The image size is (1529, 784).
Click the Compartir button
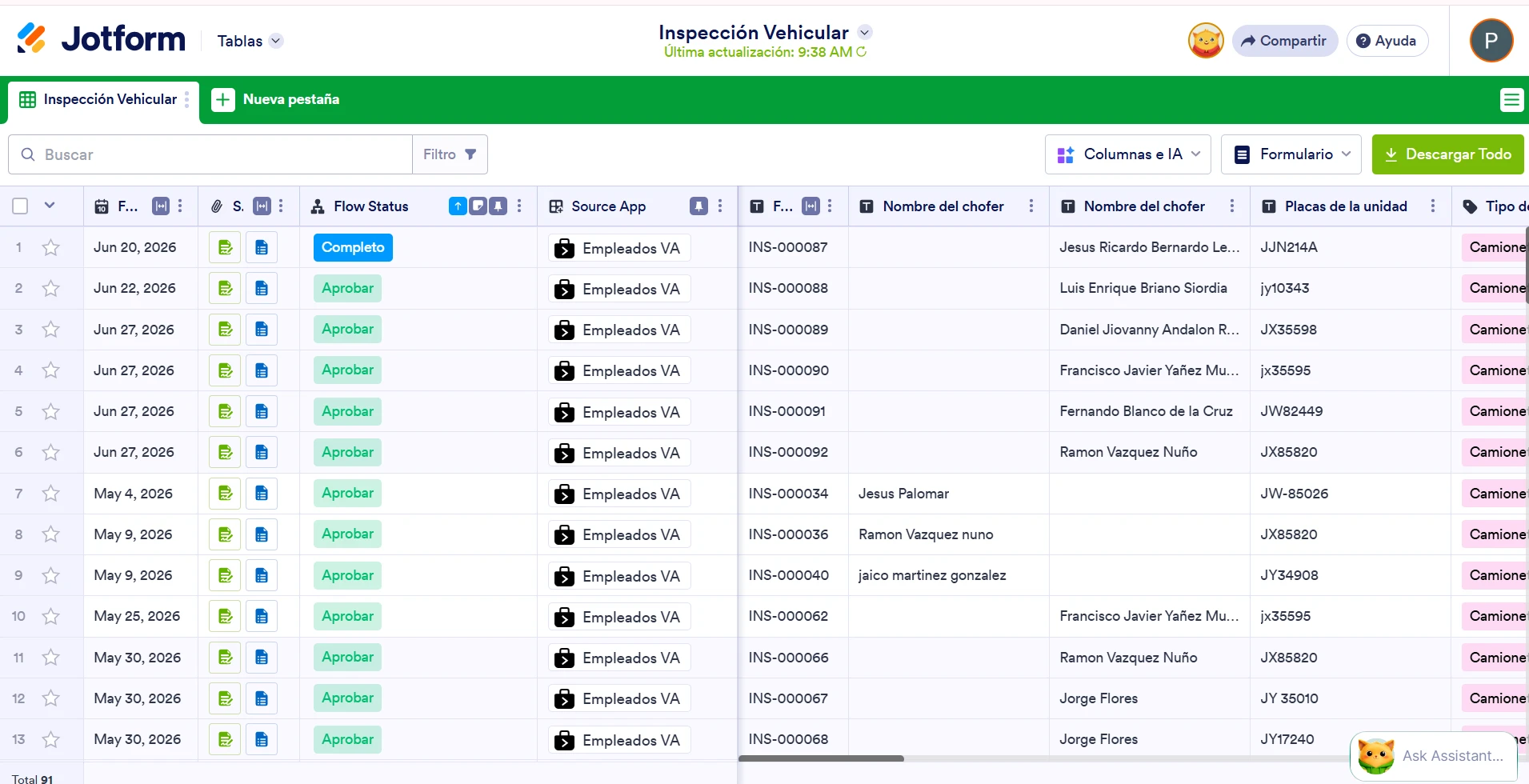pyautogui.click(x=1285, y=41)
